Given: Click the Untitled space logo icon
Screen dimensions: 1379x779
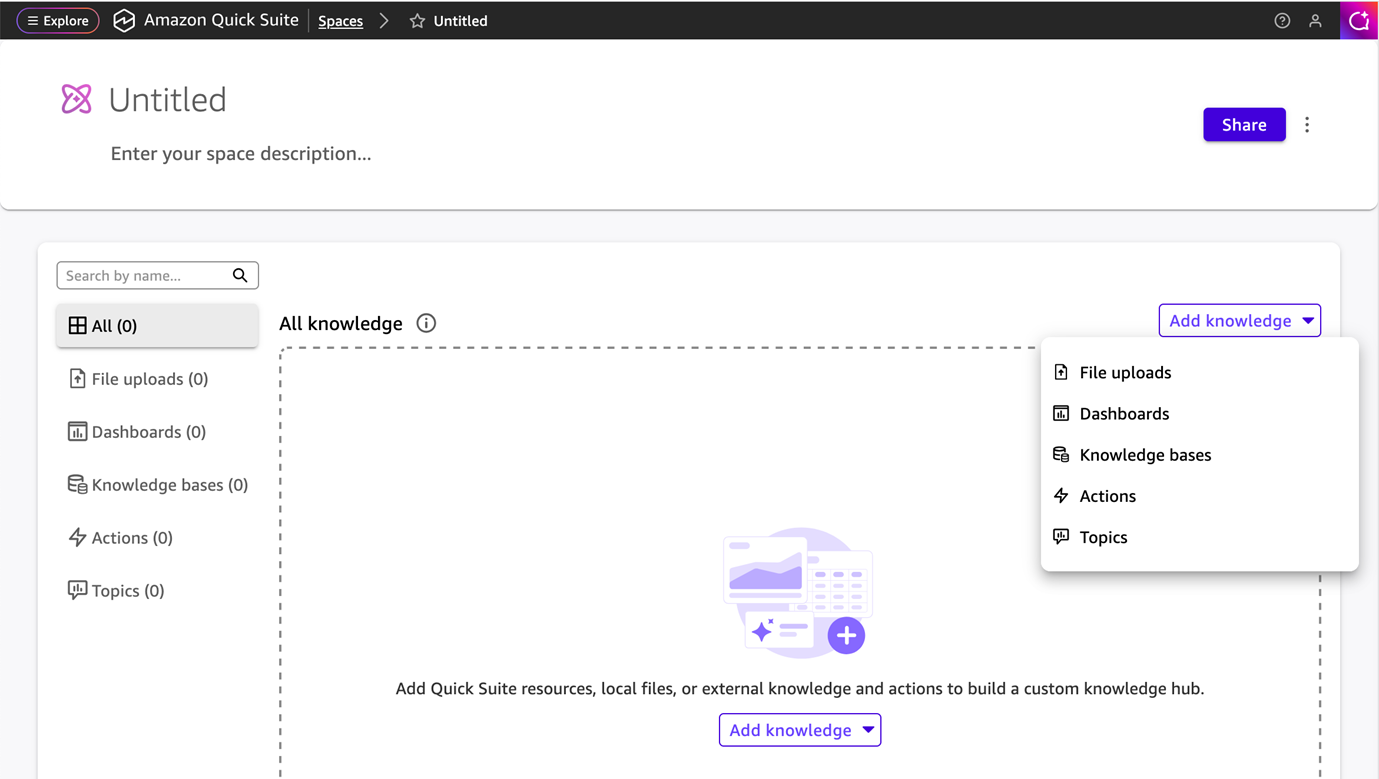Looking at the screenshot, I should coord(76,99).
